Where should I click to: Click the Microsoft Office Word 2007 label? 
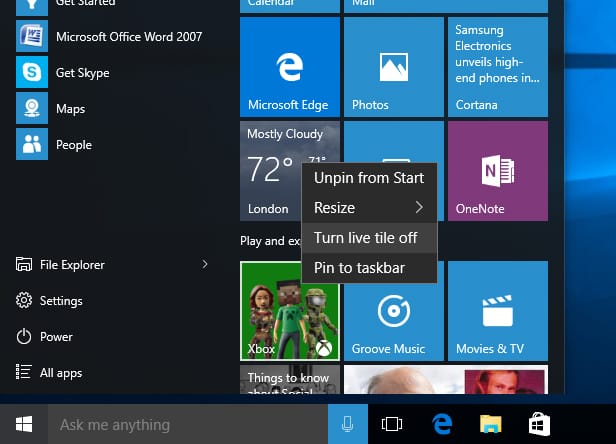tap(129, 37)
